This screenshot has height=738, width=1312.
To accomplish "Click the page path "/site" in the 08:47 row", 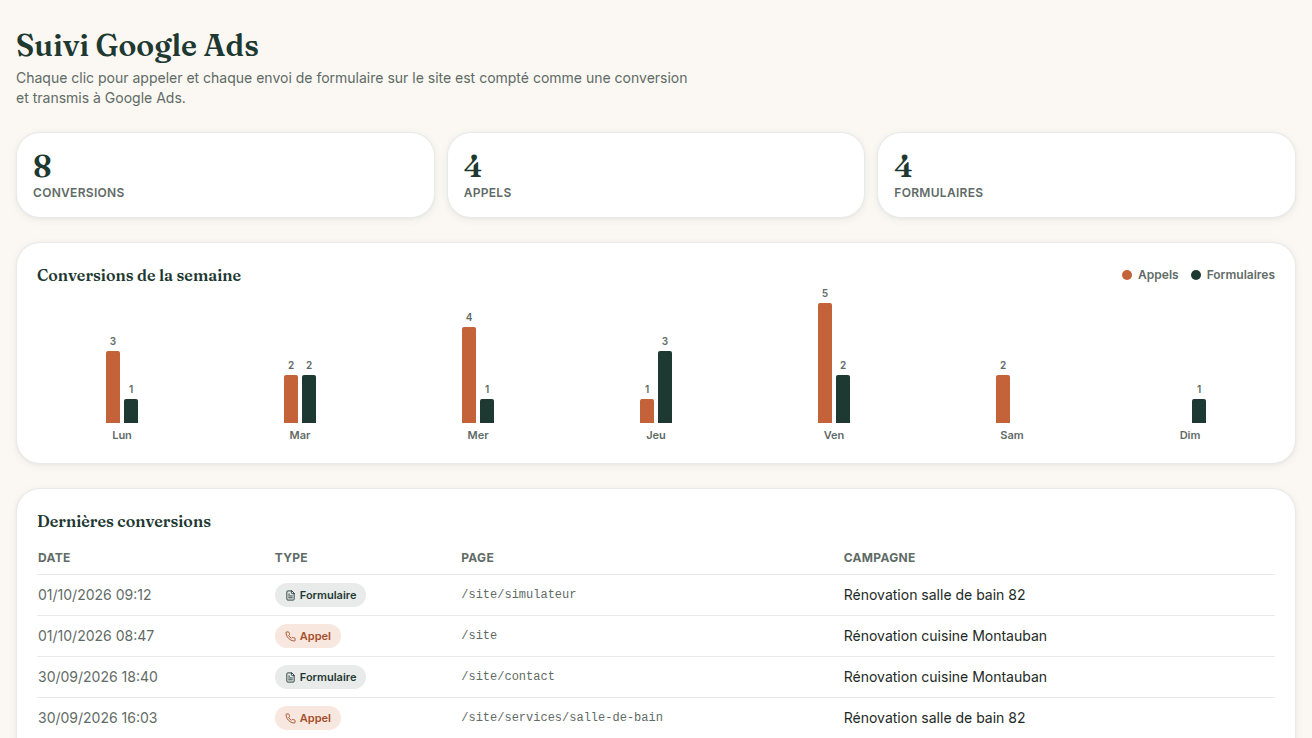I will pyautogui.click(x=479, y=635).
